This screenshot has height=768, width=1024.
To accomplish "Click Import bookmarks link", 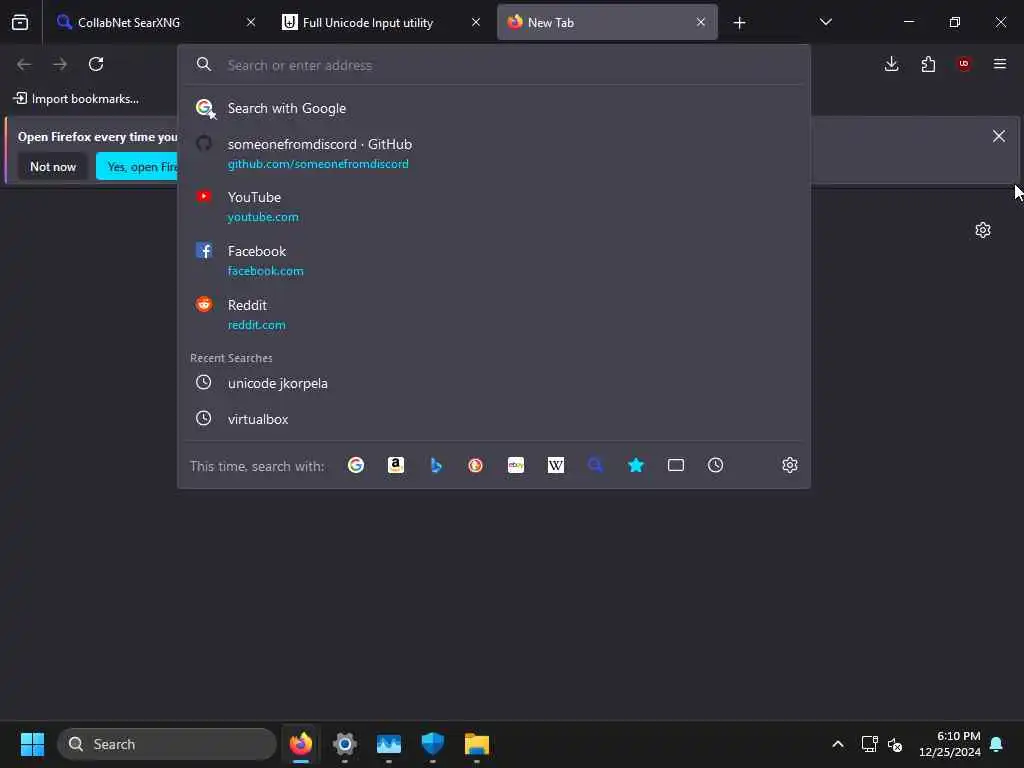I will [76, 99].
